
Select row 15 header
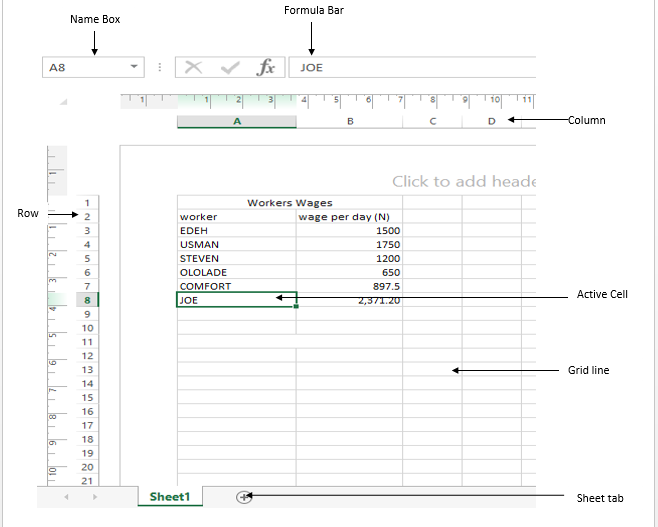(x=87, y=397)
